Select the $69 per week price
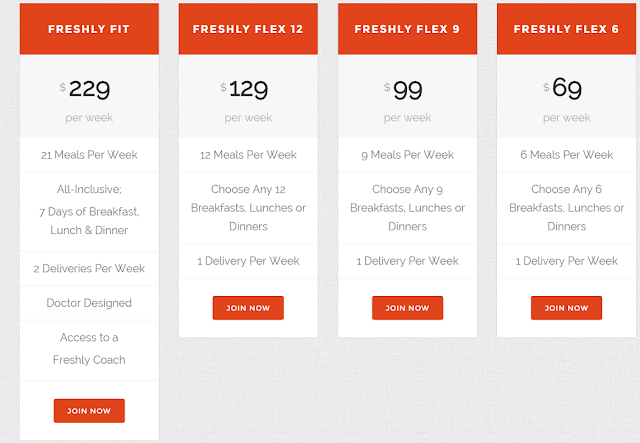This screenshot has width=640, height=443. click(565, 90)
